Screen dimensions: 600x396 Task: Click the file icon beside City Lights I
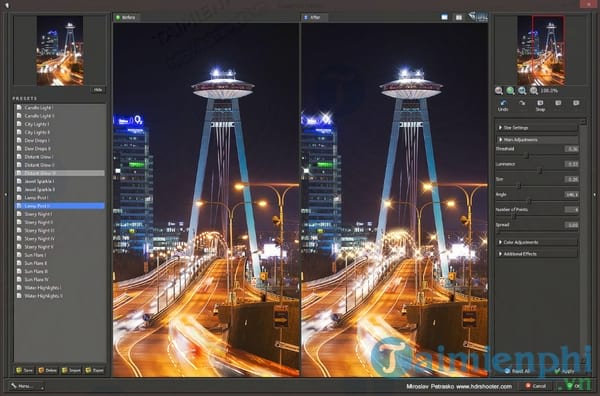19,124
